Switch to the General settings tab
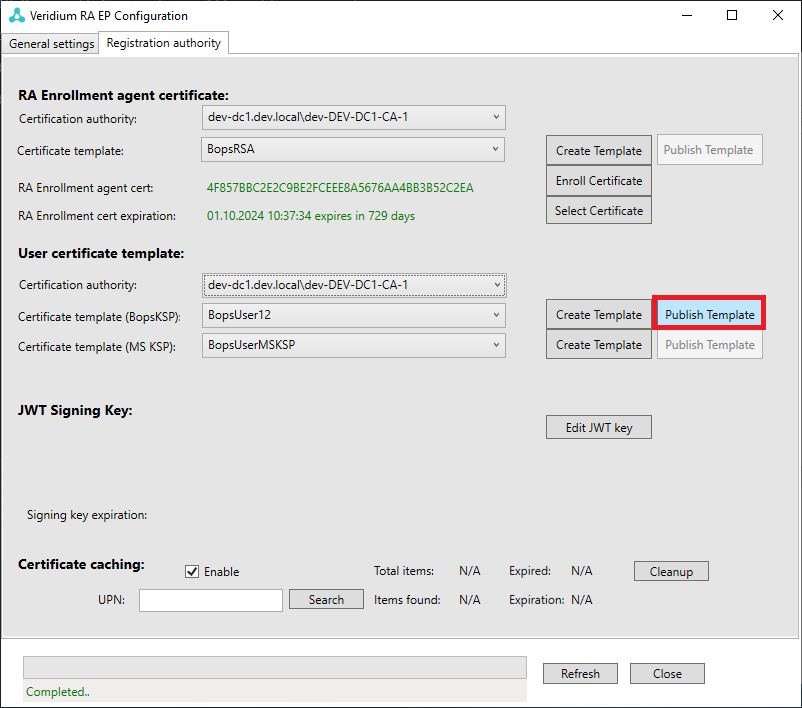Screen dimensions: 802x708 (x=51, y=44)
